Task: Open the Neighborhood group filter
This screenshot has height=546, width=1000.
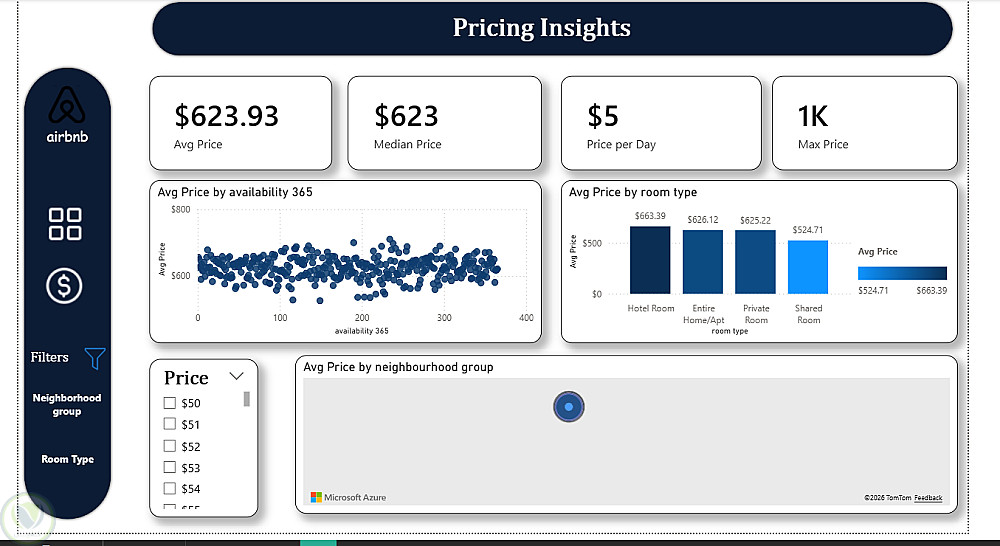Action: (67, 404)
